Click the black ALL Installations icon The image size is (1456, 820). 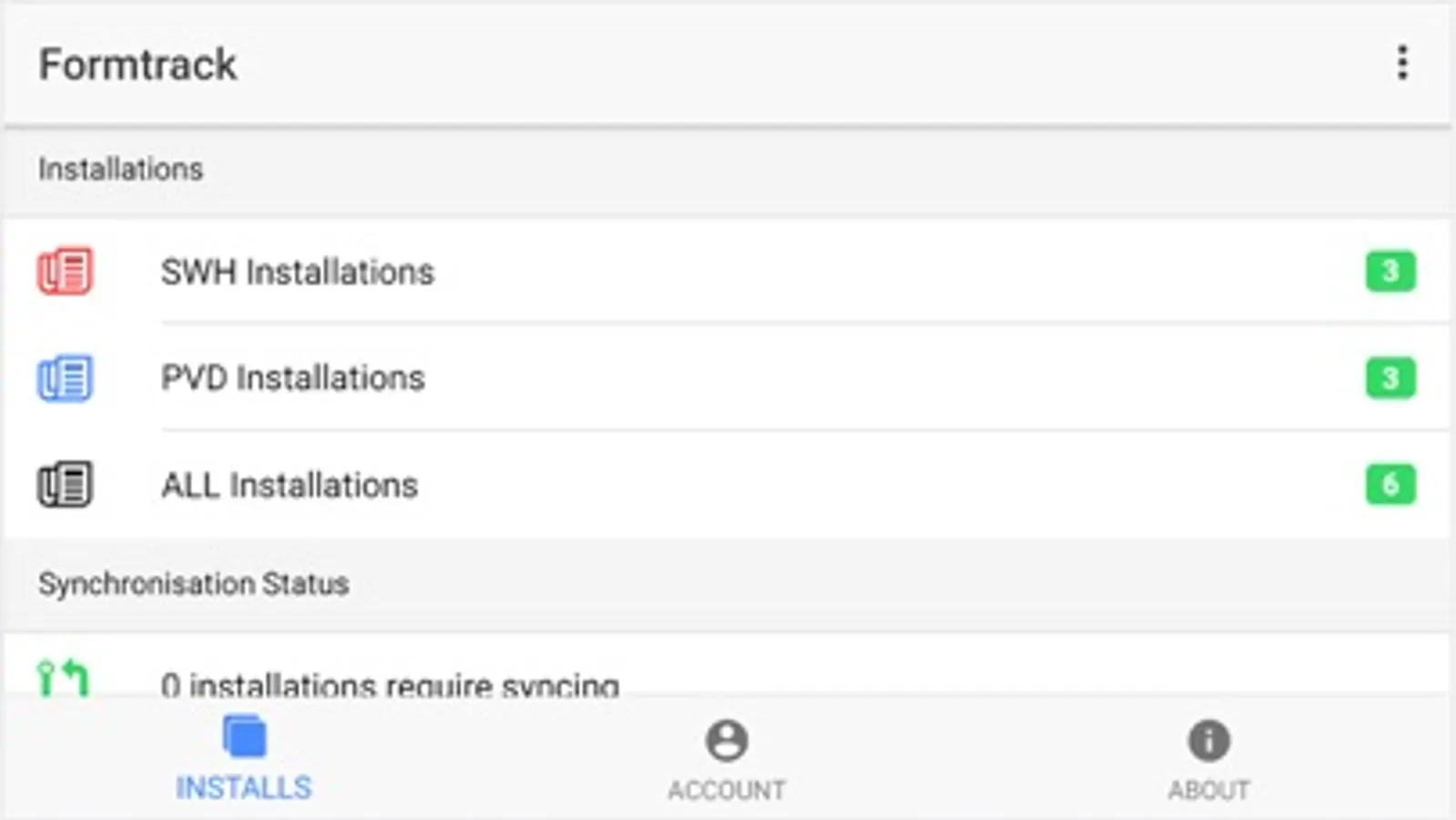pyautogui.click(x=65, y=484)
